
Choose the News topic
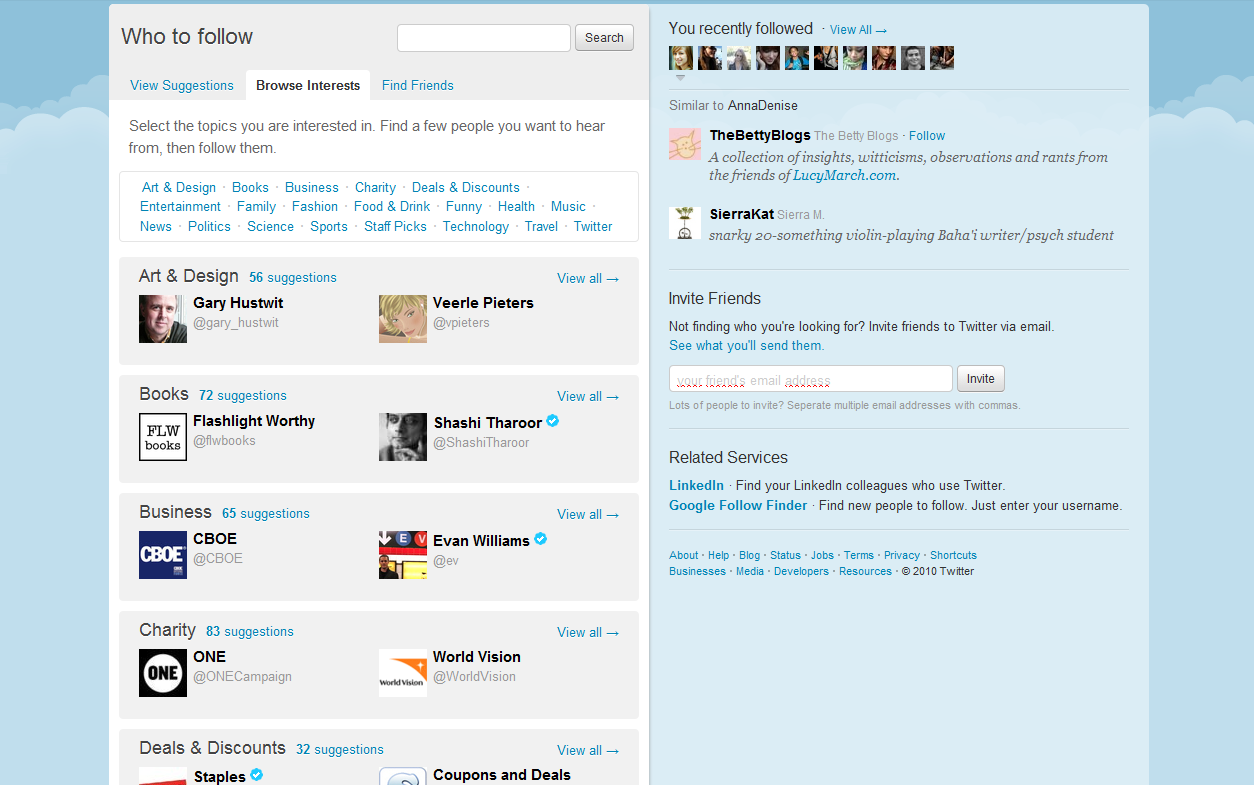(156, 226)
